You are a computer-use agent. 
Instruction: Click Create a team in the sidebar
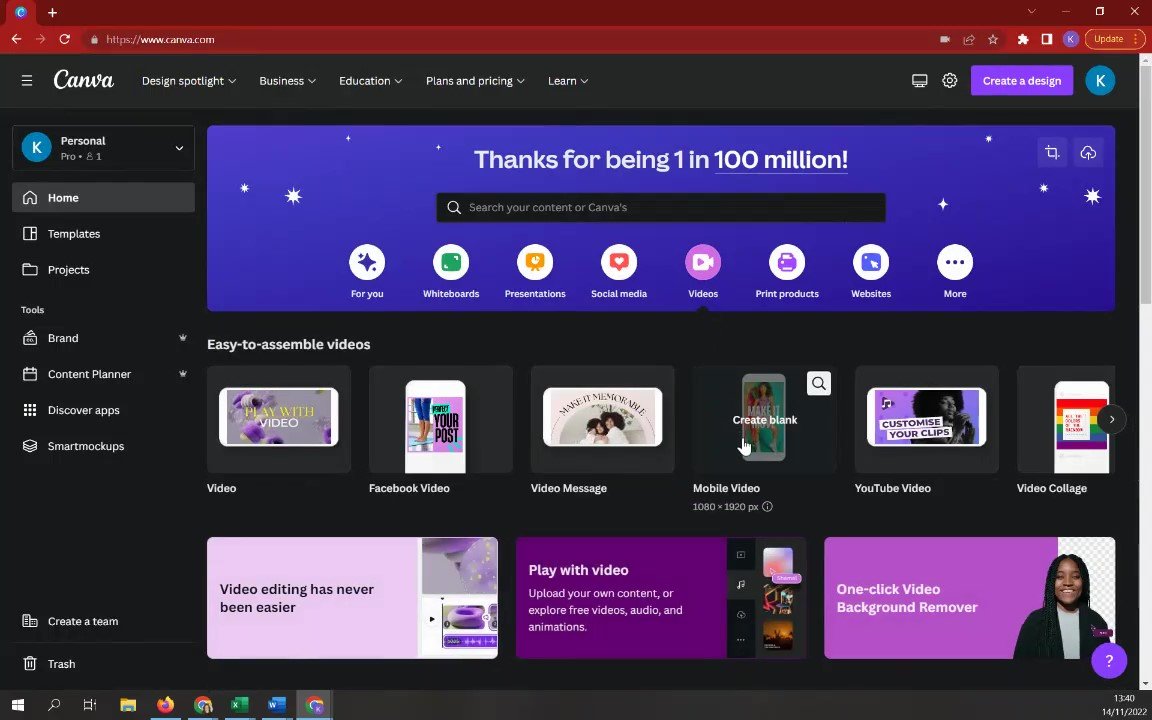(104, 622)
